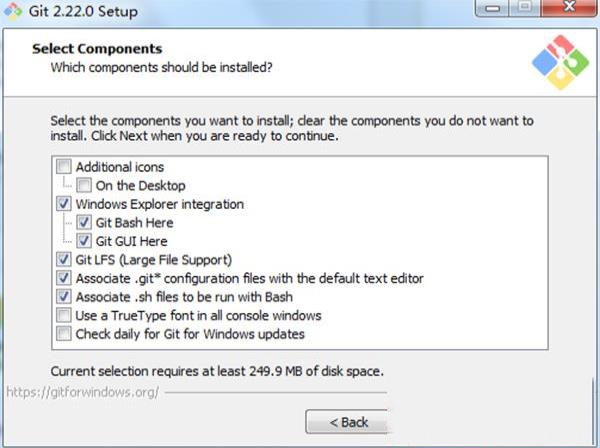Toggle the Git GUI Here checkbox
The height and width of the screenshot is (448, 600).
(x=85, y=241)
